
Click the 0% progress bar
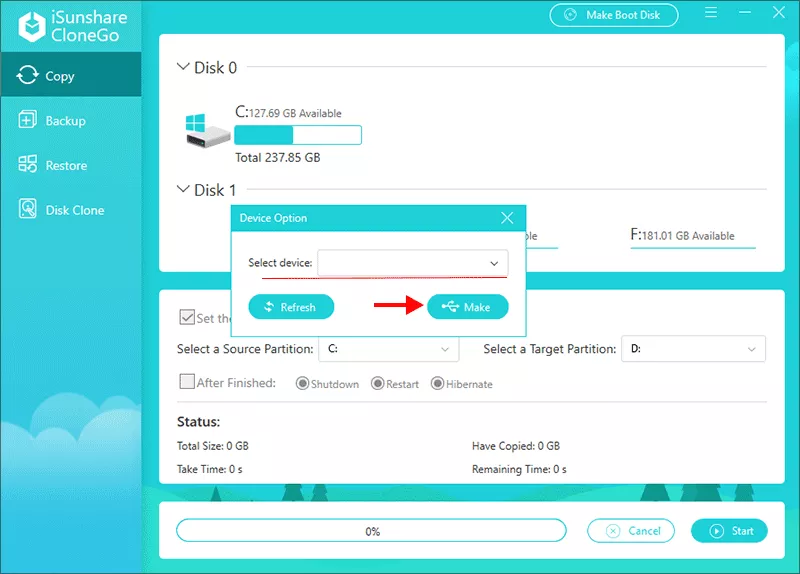point(371,531)
